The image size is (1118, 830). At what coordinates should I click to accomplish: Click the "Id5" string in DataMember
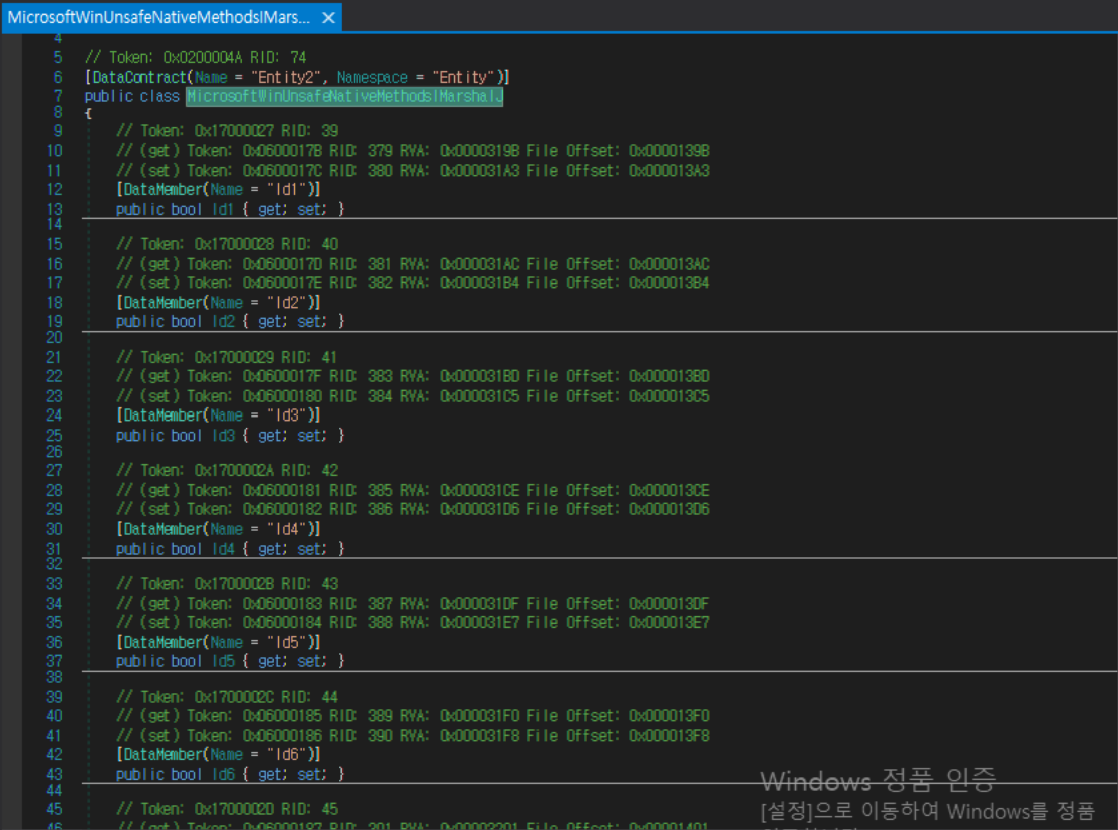(285, 642)
